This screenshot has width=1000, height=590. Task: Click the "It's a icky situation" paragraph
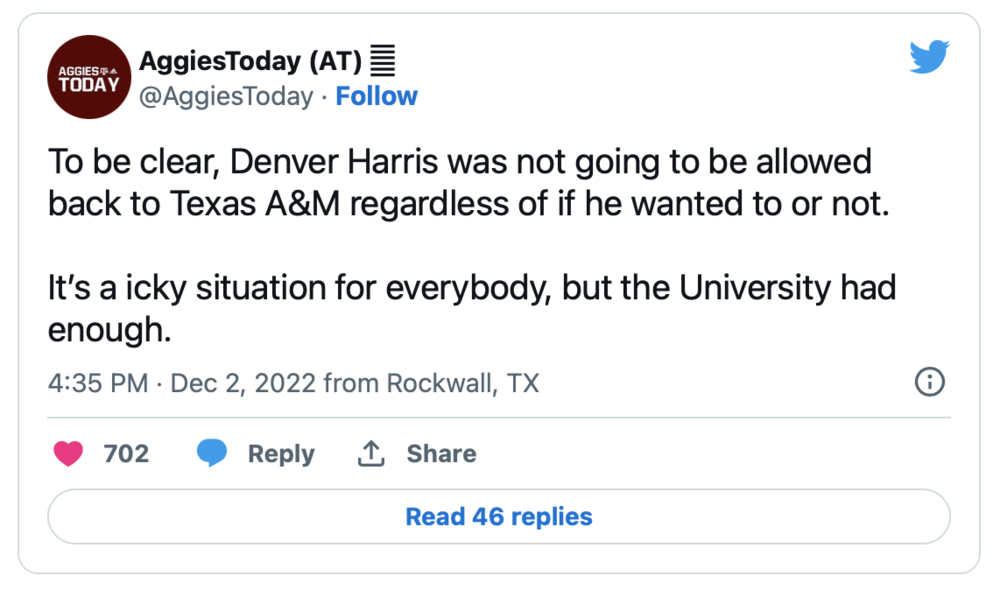coord(470,308)
